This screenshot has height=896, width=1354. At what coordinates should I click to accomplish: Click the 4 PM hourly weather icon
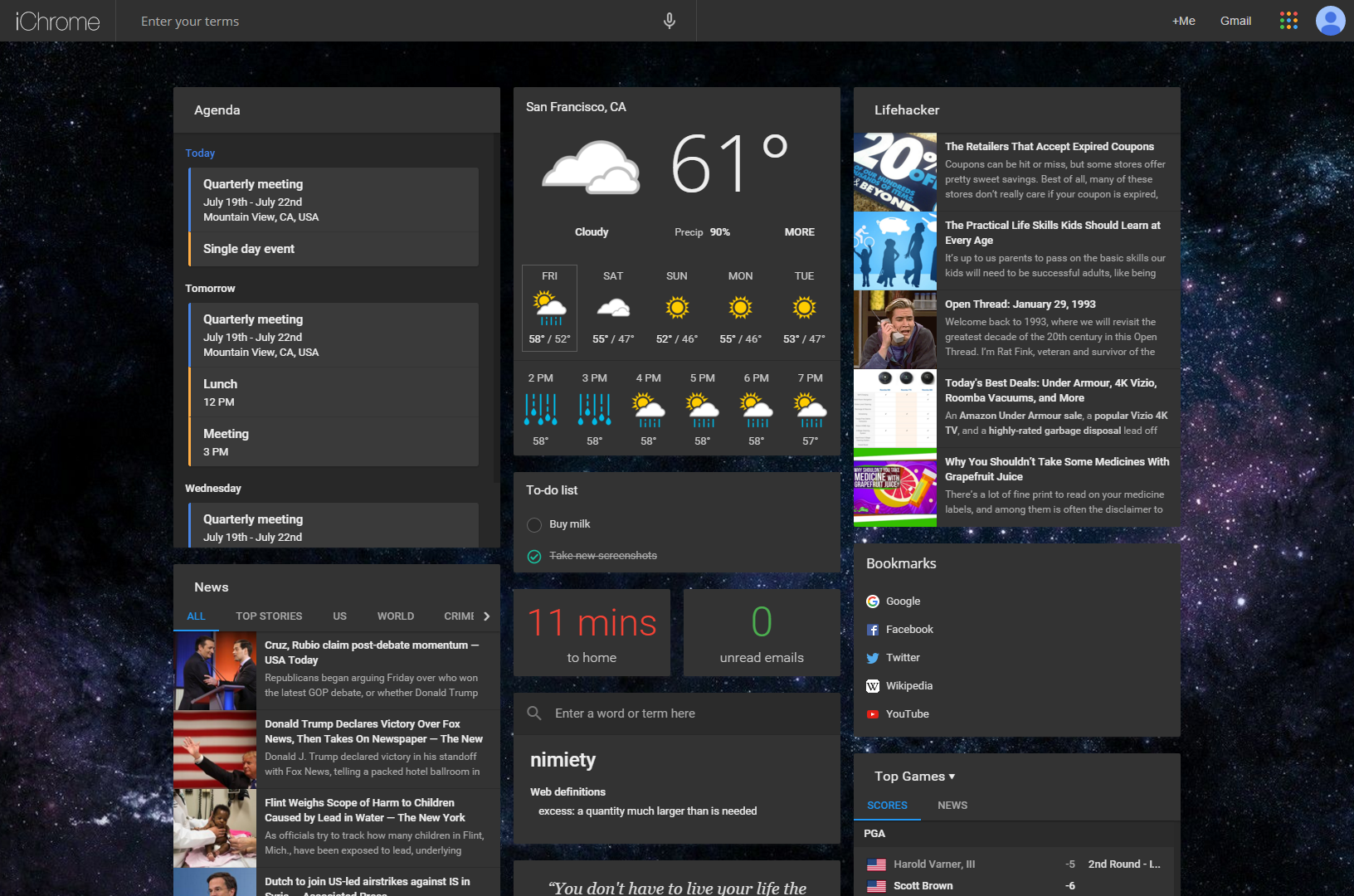pos(648,410)
